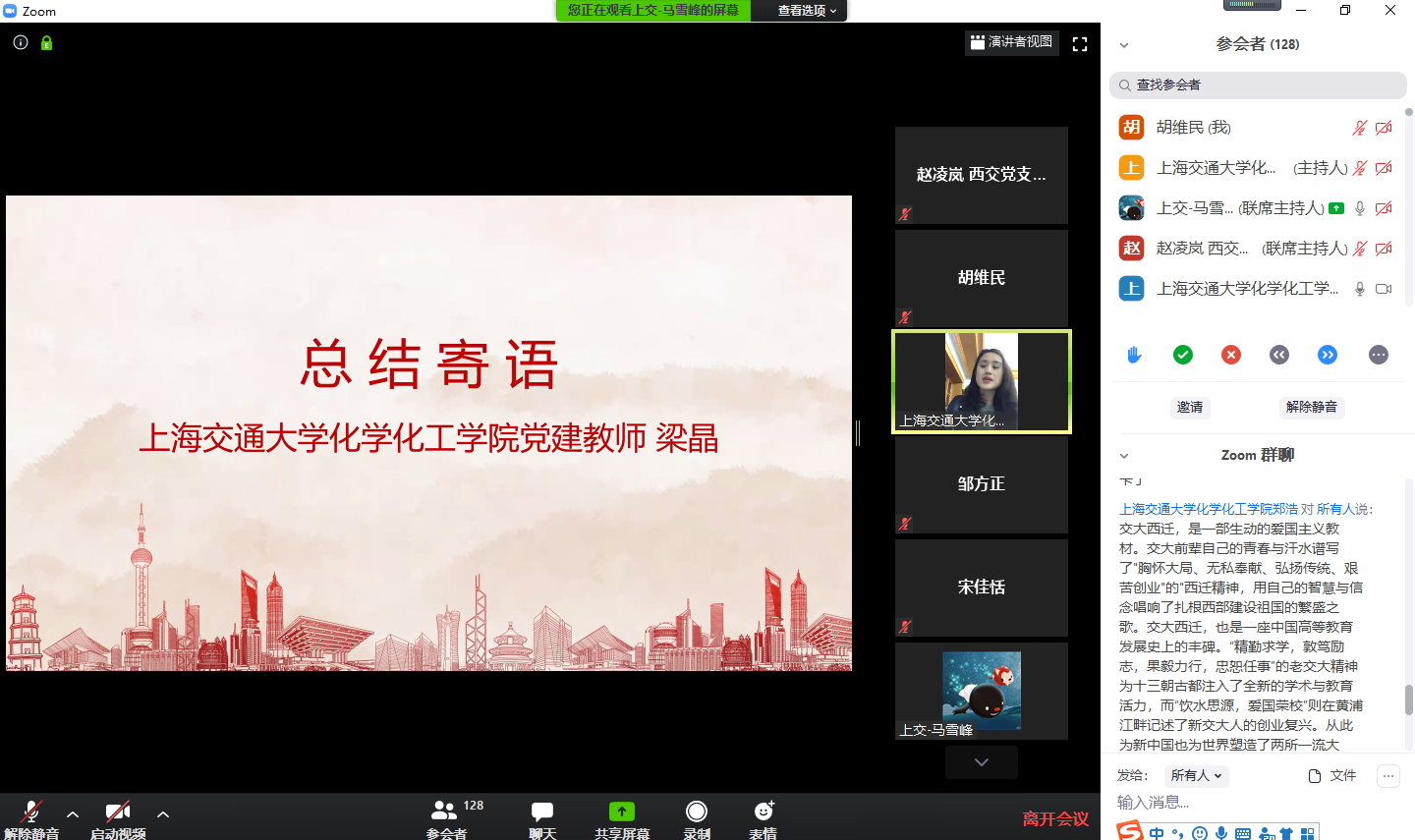The image size is (1415, 840).
Task: Collapse the Zoom 群聊 section chevron
Action: (x=1123, y=455)
